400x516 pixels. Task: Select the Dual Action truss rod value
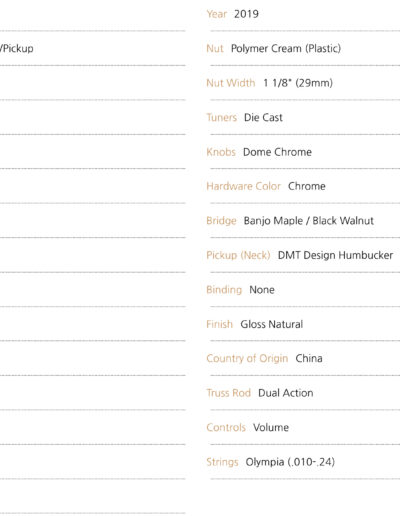coord(285,393)
